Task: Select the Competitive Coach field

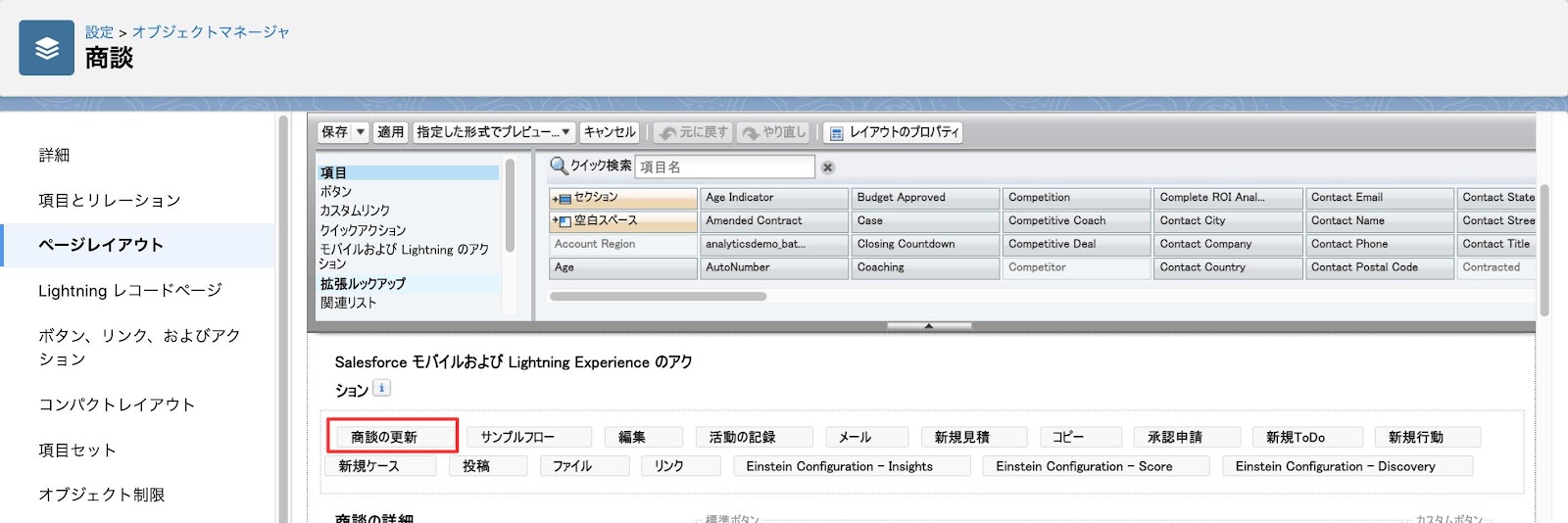Action: click(x=1077, y=221)
